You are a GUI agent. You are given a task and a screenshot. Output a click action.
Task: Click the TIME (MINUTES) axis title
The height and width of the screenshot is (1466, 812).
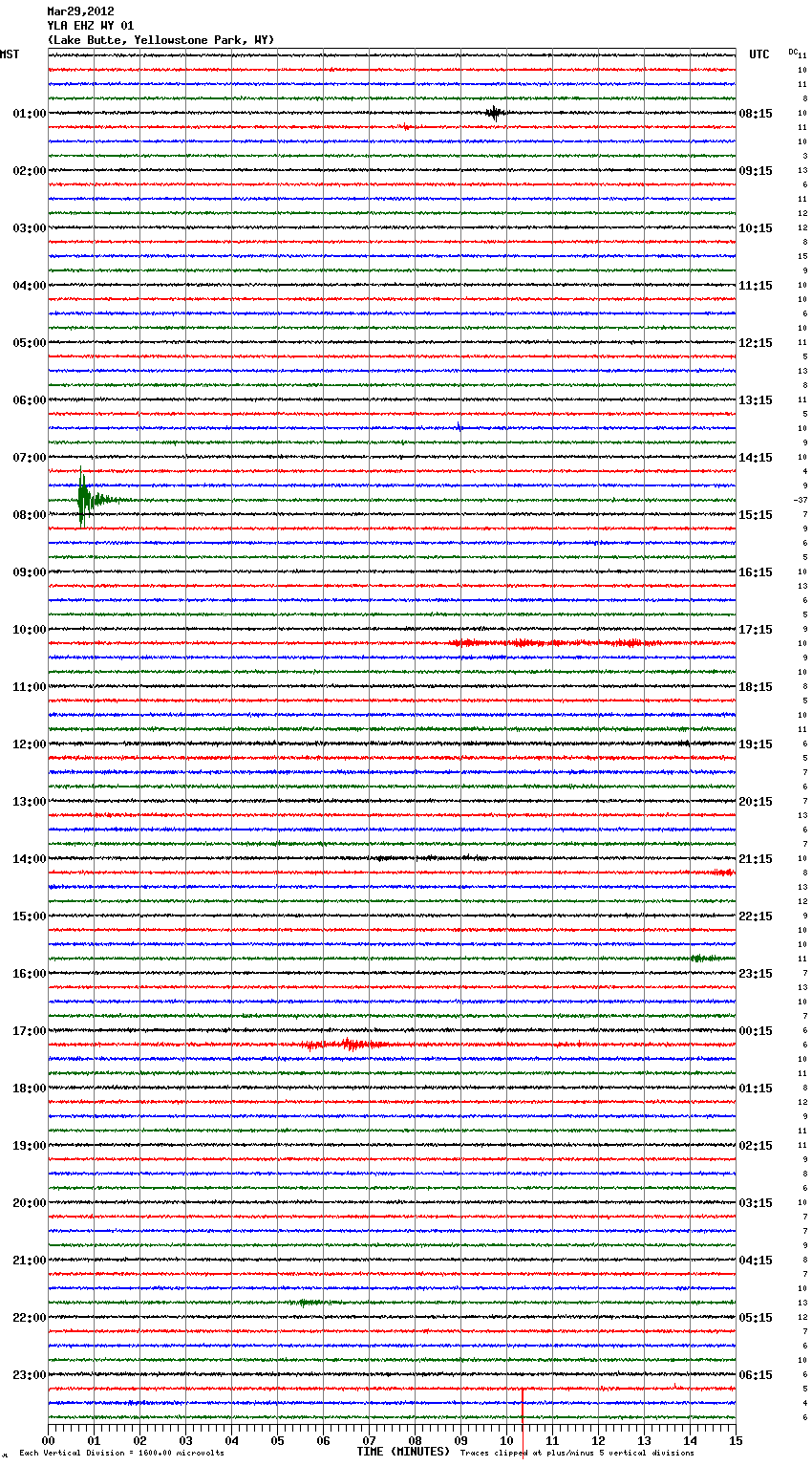tap(403, 1452)
